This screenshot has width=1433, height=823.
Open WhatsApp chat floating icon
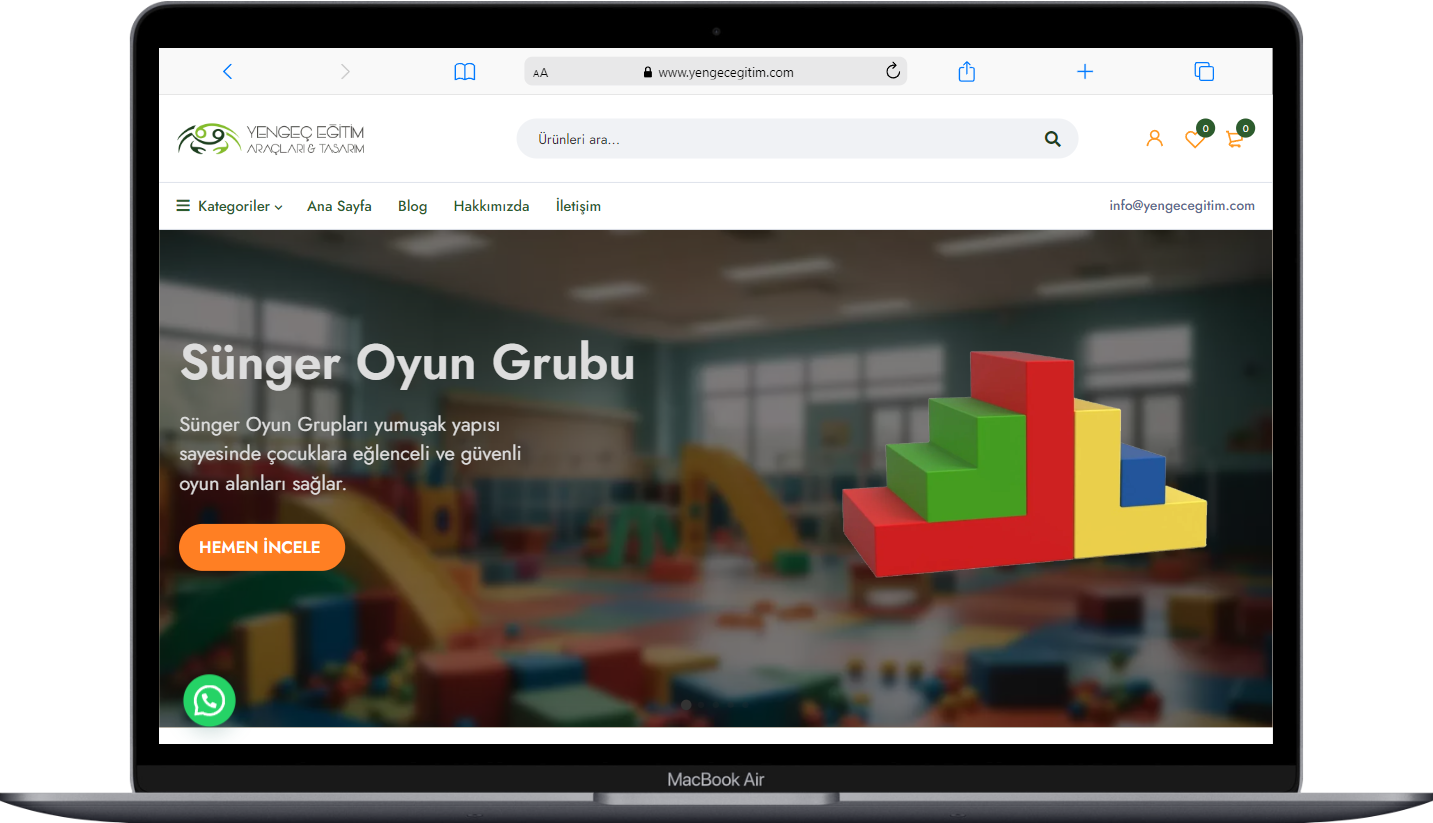click(209, 701)
